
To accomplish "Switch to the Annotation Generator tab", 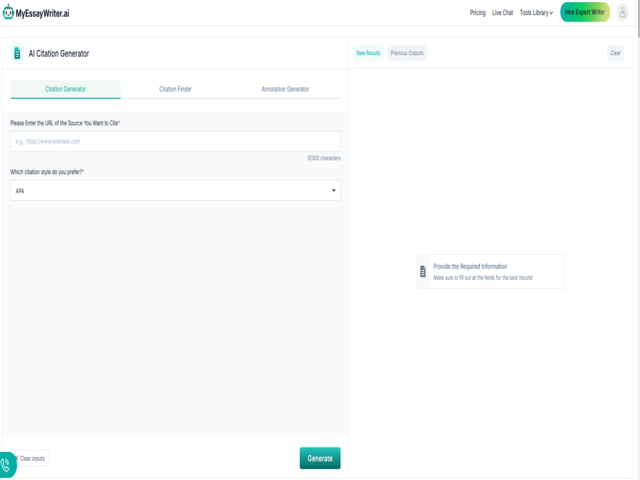I will pyautogui.click(x=285, y=89).
